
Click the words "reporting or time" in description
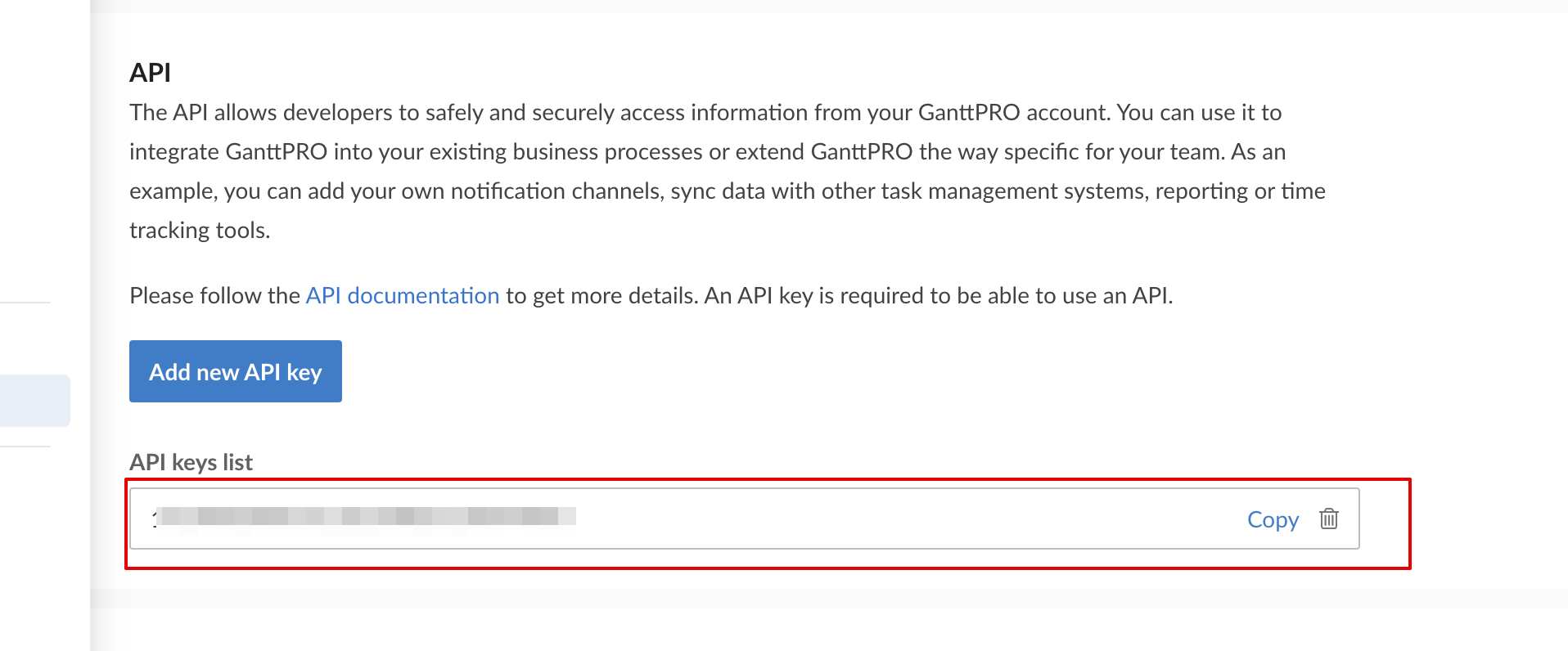(1240, 191)
